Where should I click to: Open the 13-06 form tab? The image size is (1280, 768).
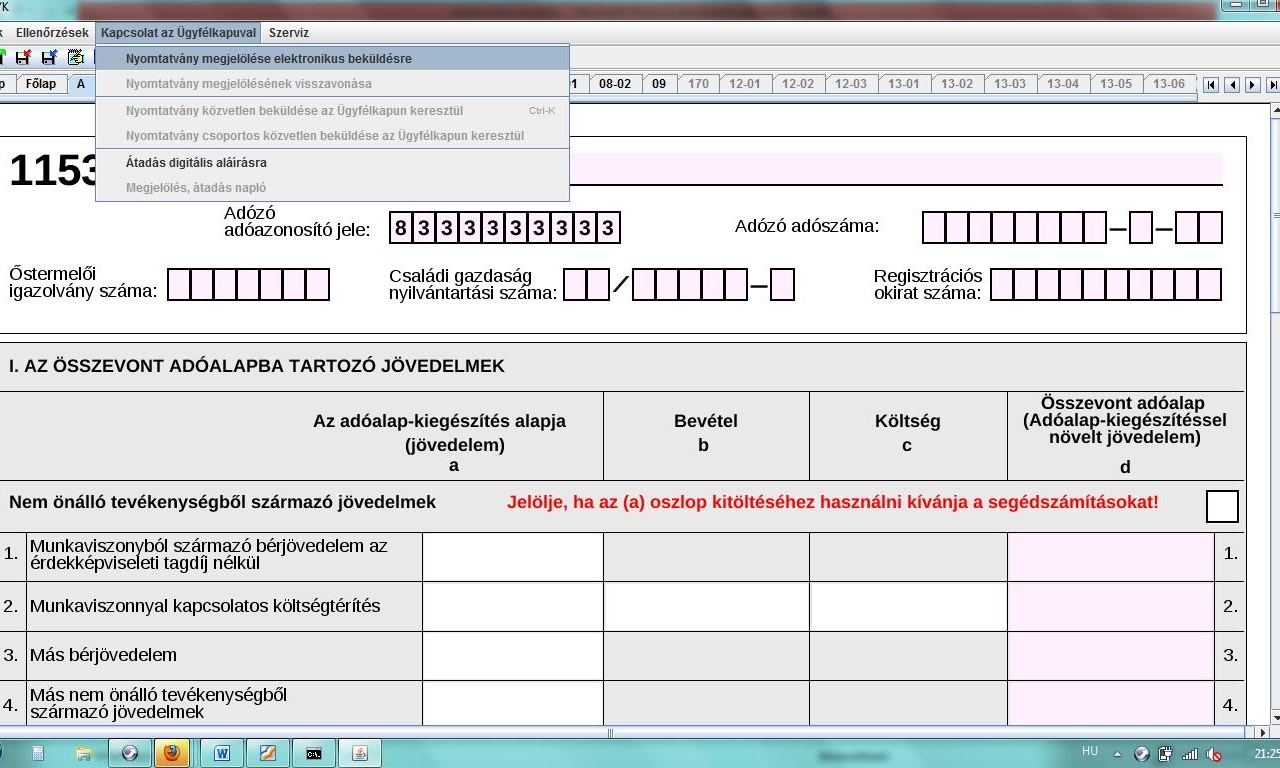pos(1169,84)
